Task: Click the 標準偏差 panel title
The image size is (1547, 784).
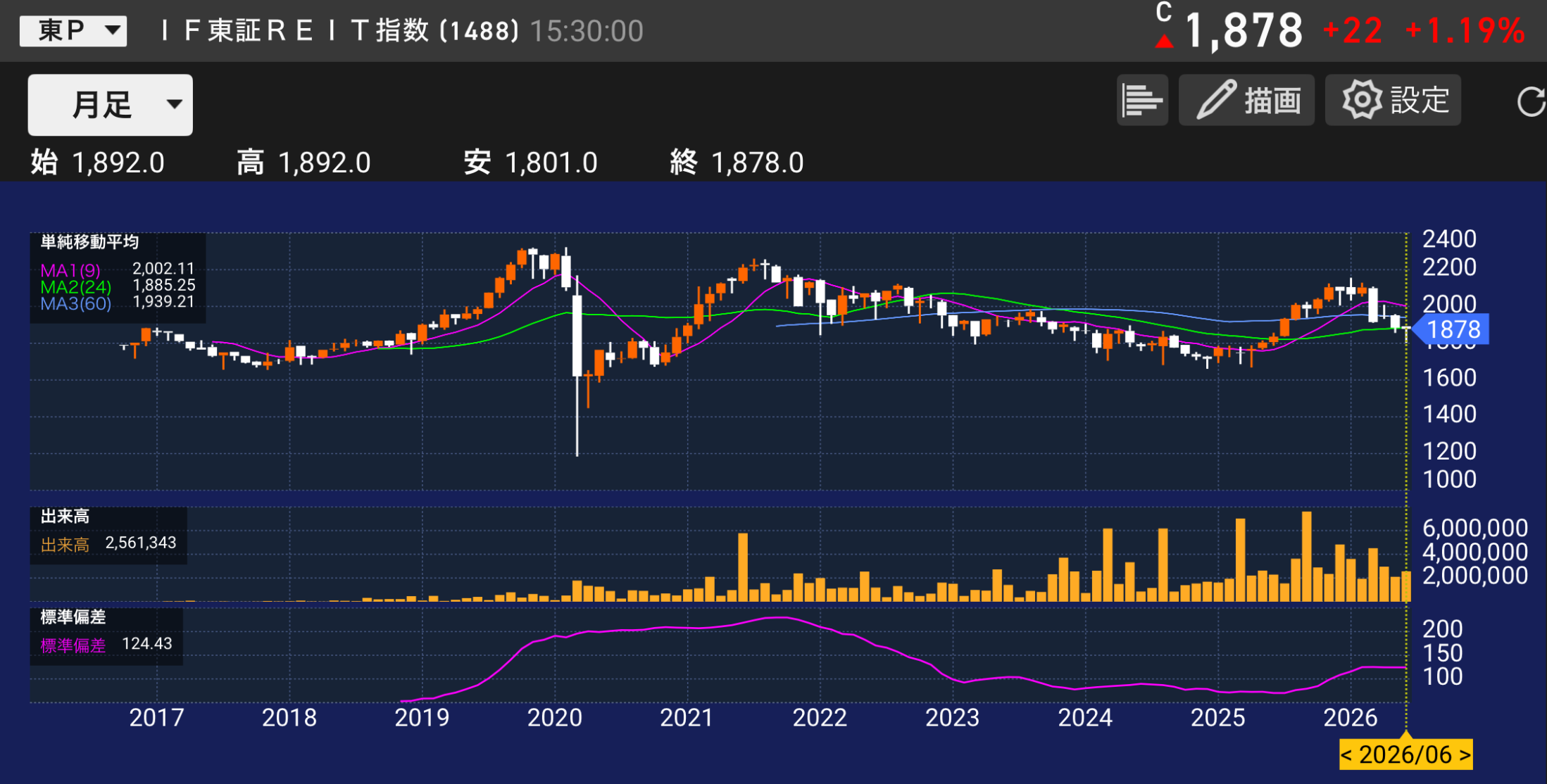Action: (73, 617)
